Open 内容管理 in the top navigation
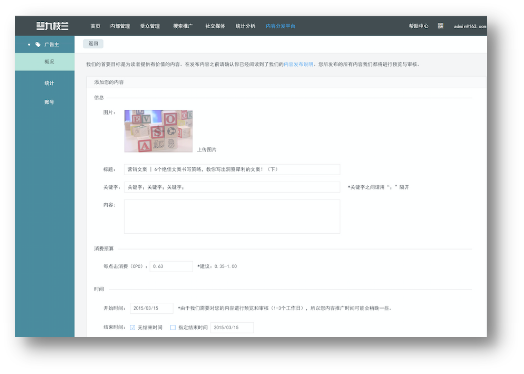 pyautogui.click(x=120, y=26)
